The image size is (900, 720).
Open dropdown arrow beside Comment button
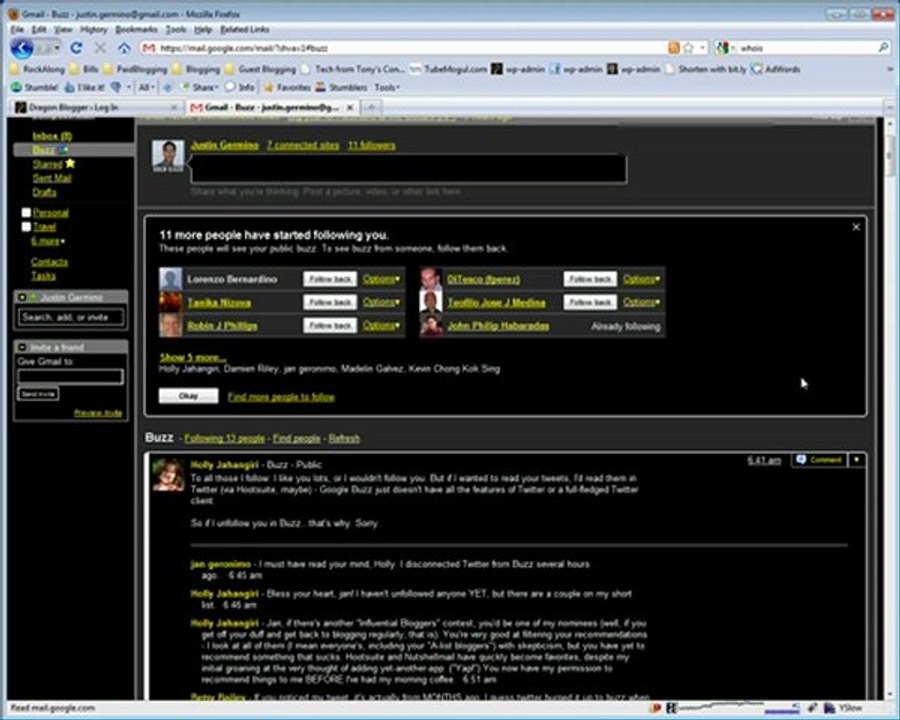tap(856, 460)
